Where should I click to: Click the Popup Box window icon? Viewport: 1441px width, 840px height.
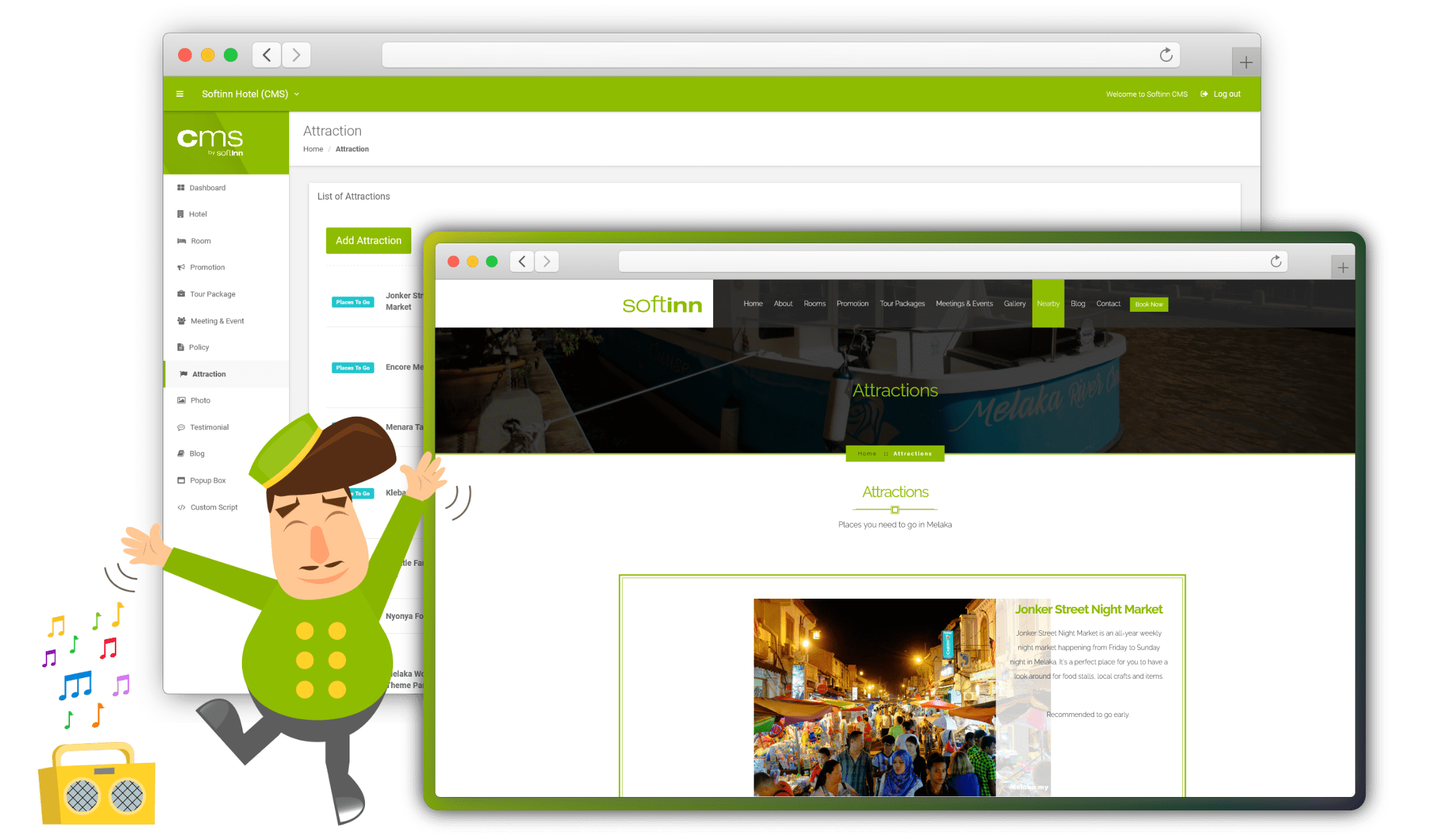(x=181, y=480)
